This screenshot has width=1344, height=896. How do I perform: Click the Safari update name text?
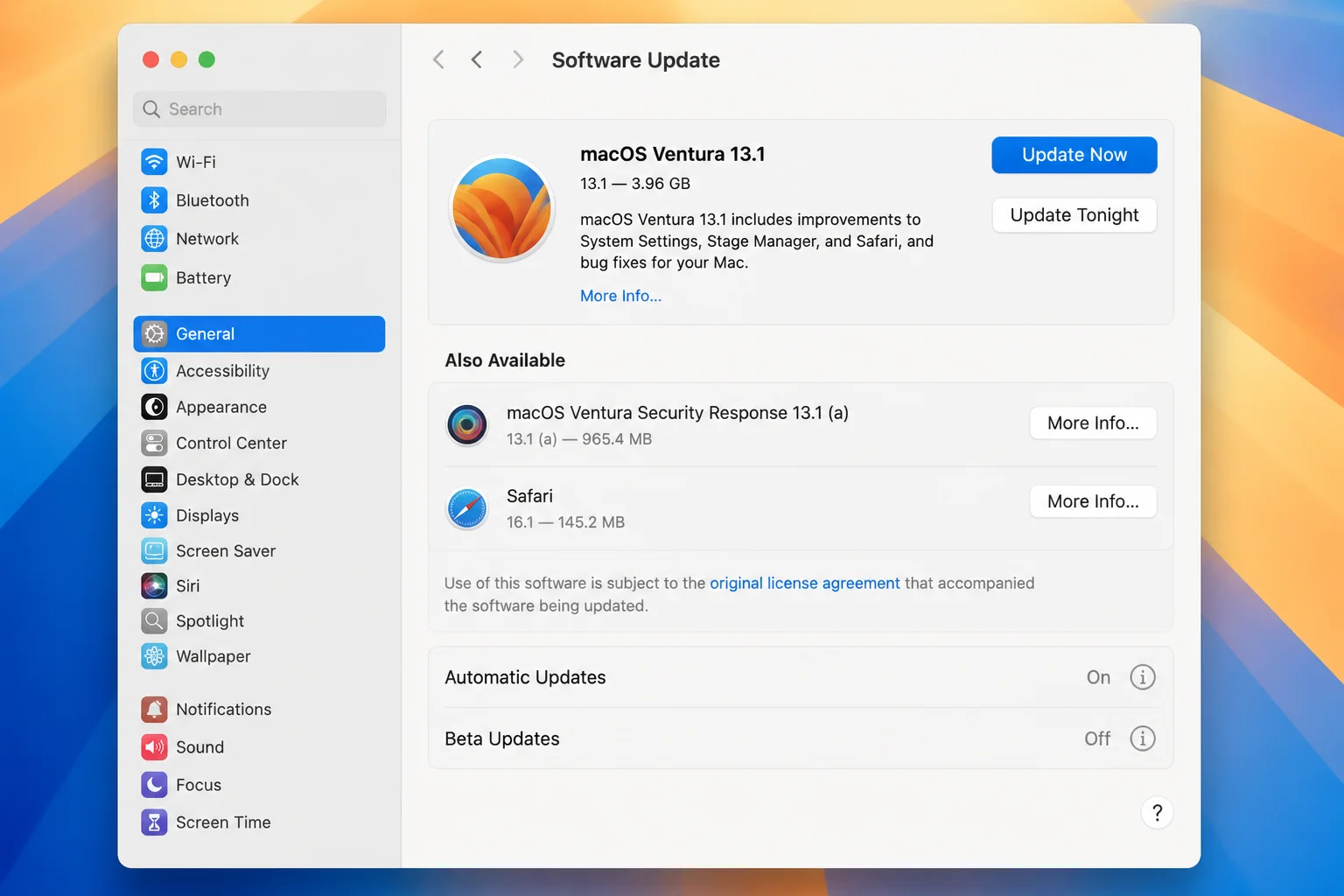(x=530, y=496)
